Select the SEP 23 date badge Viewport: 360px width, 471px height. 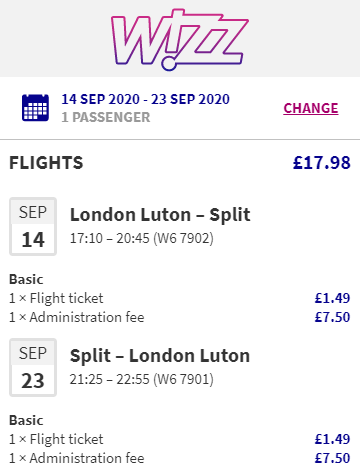pos(33,367)
